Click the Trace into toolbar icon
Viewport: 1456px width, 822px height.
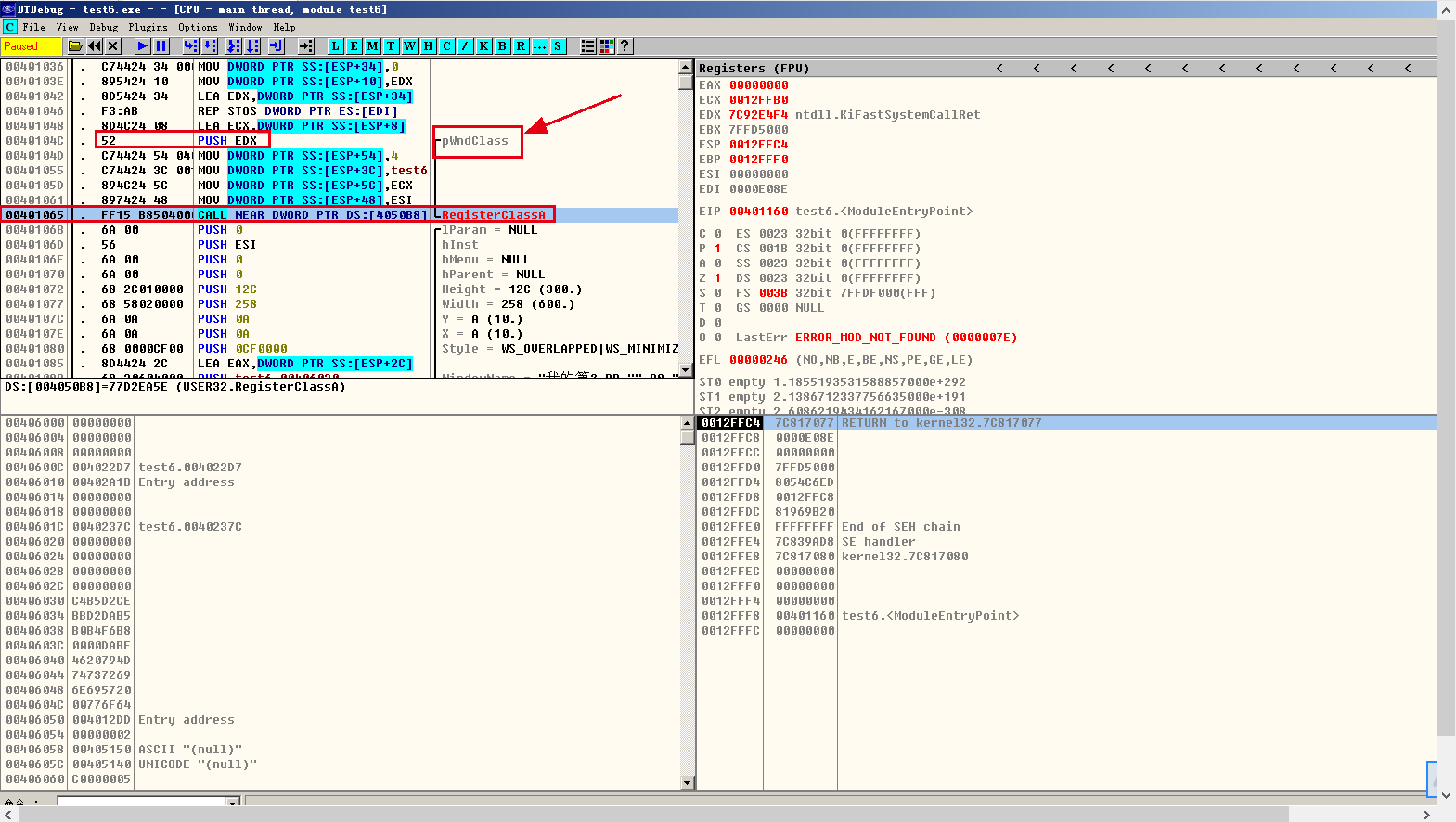click(x=233, y=45)
